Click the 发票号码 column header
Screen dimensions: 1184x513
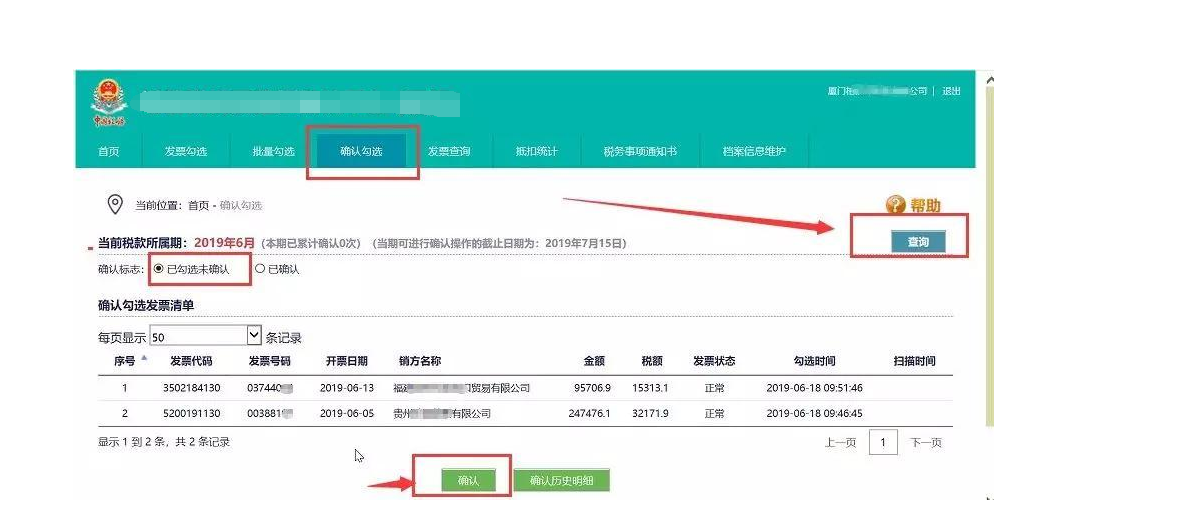269,361
